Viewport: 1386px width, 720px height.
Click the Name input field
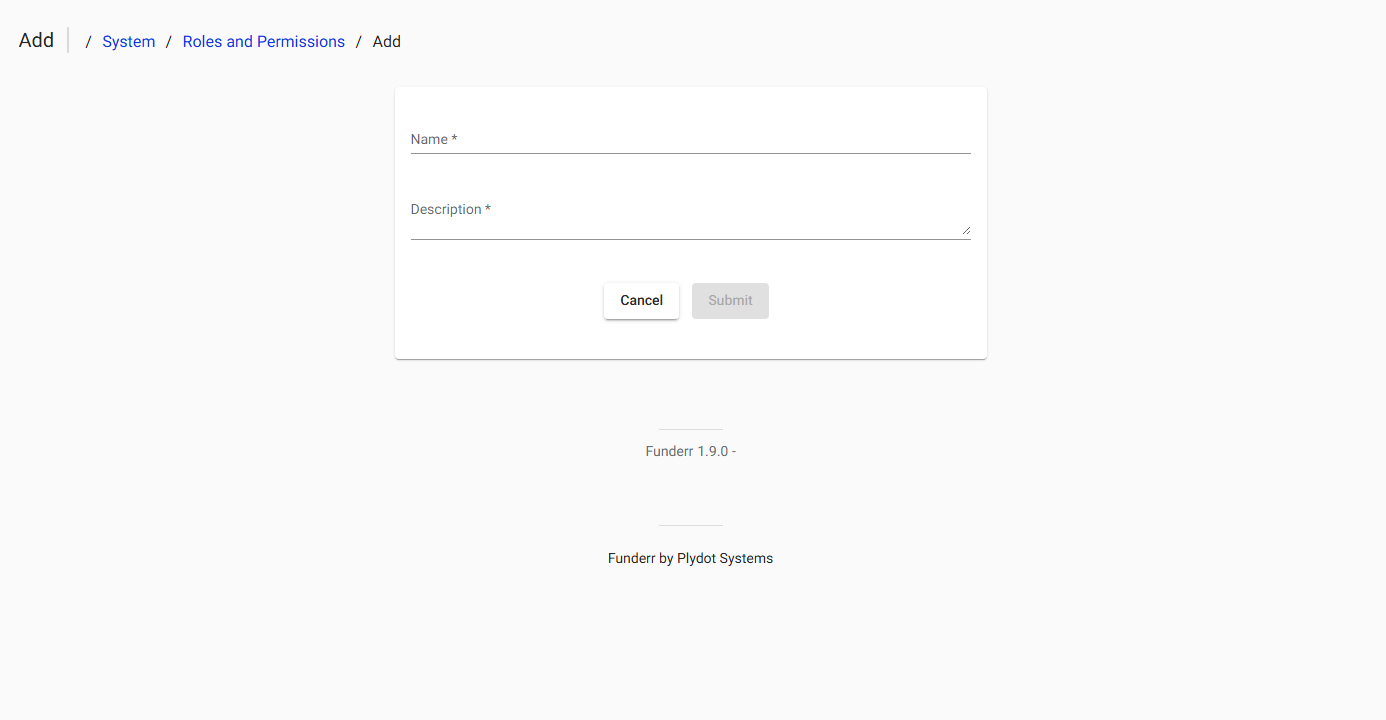pos(690,139)
